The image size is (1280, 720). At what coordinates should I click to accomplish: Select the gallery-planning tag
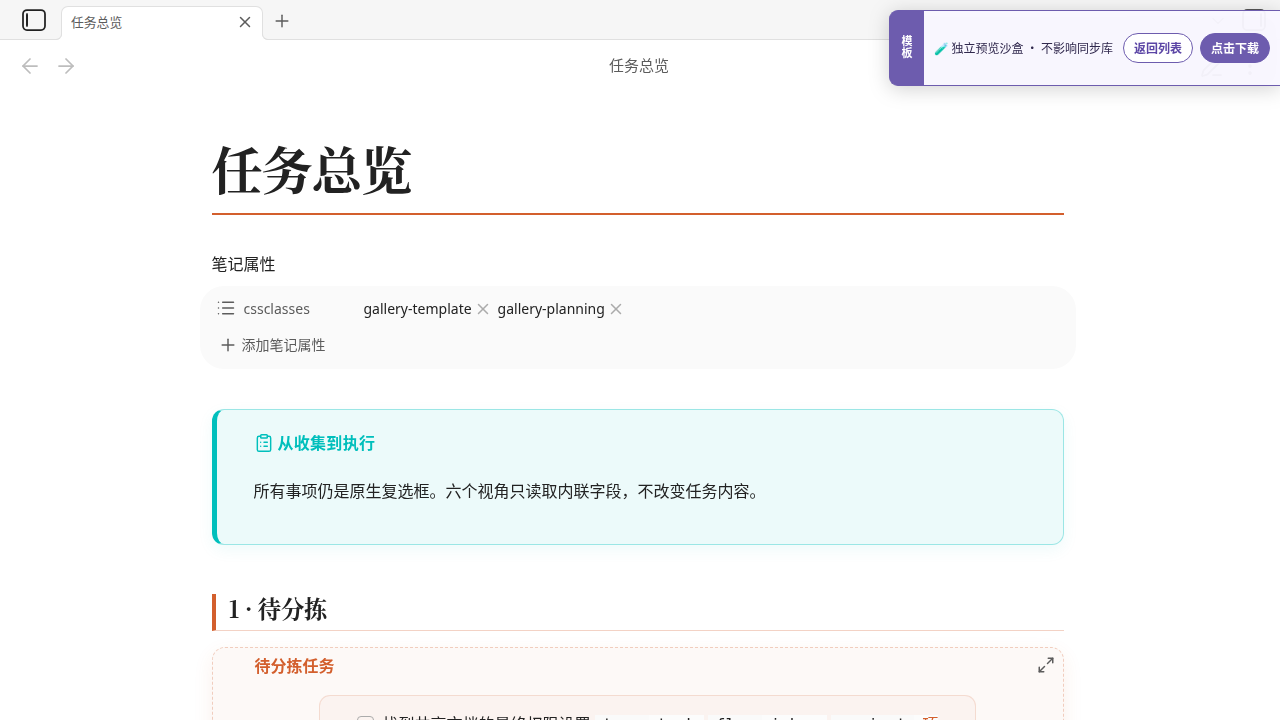point(551,309)
